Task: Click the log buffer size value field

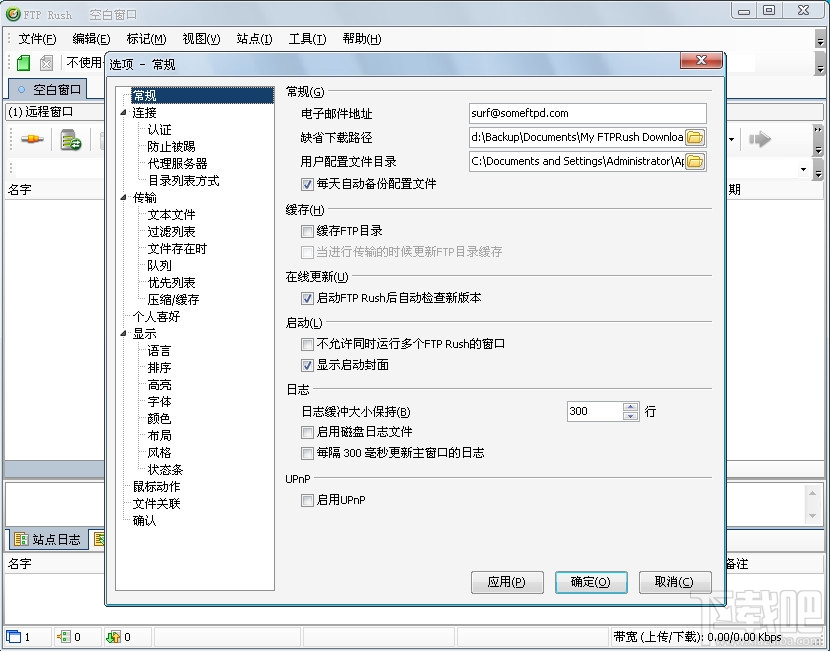Action: coord(595,411)
